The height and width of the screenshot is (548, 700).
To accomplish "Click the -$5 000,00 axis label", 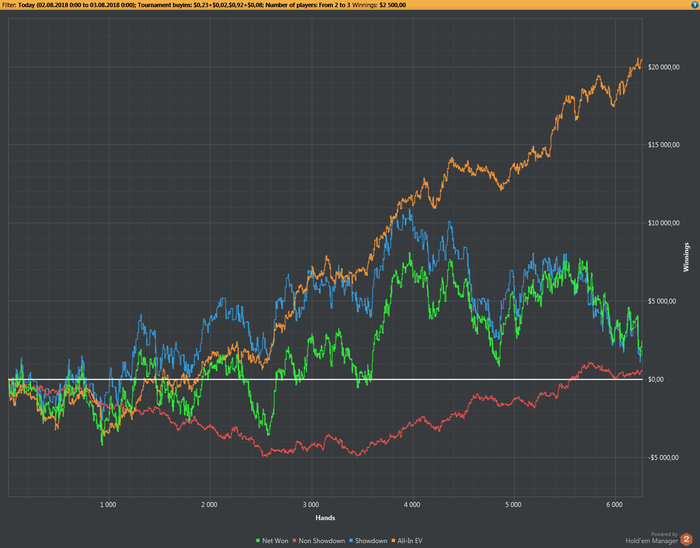I will pos(662,457).
